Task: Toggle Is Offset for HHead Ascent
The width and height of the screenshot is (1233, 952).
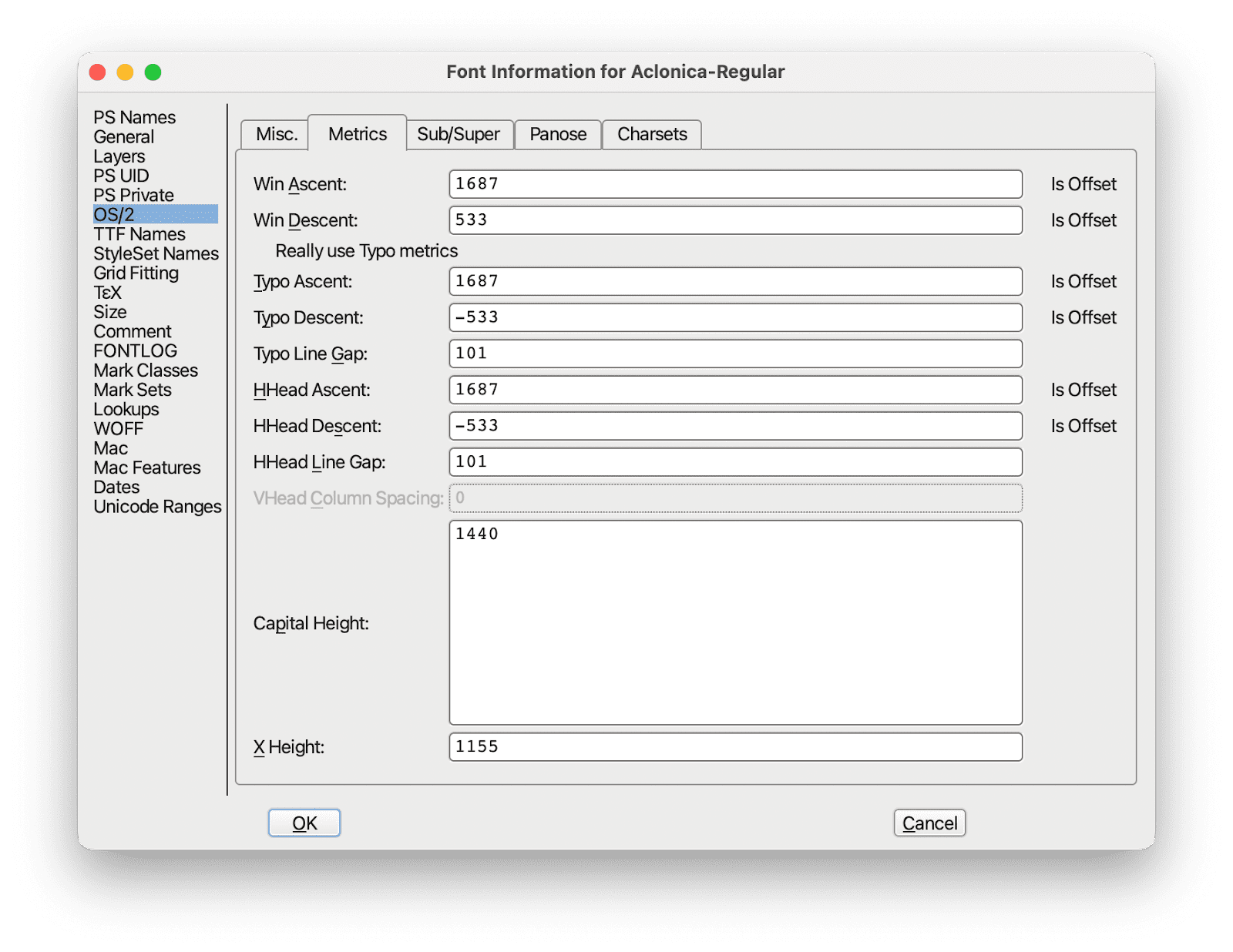Action: click(1082, 390)
